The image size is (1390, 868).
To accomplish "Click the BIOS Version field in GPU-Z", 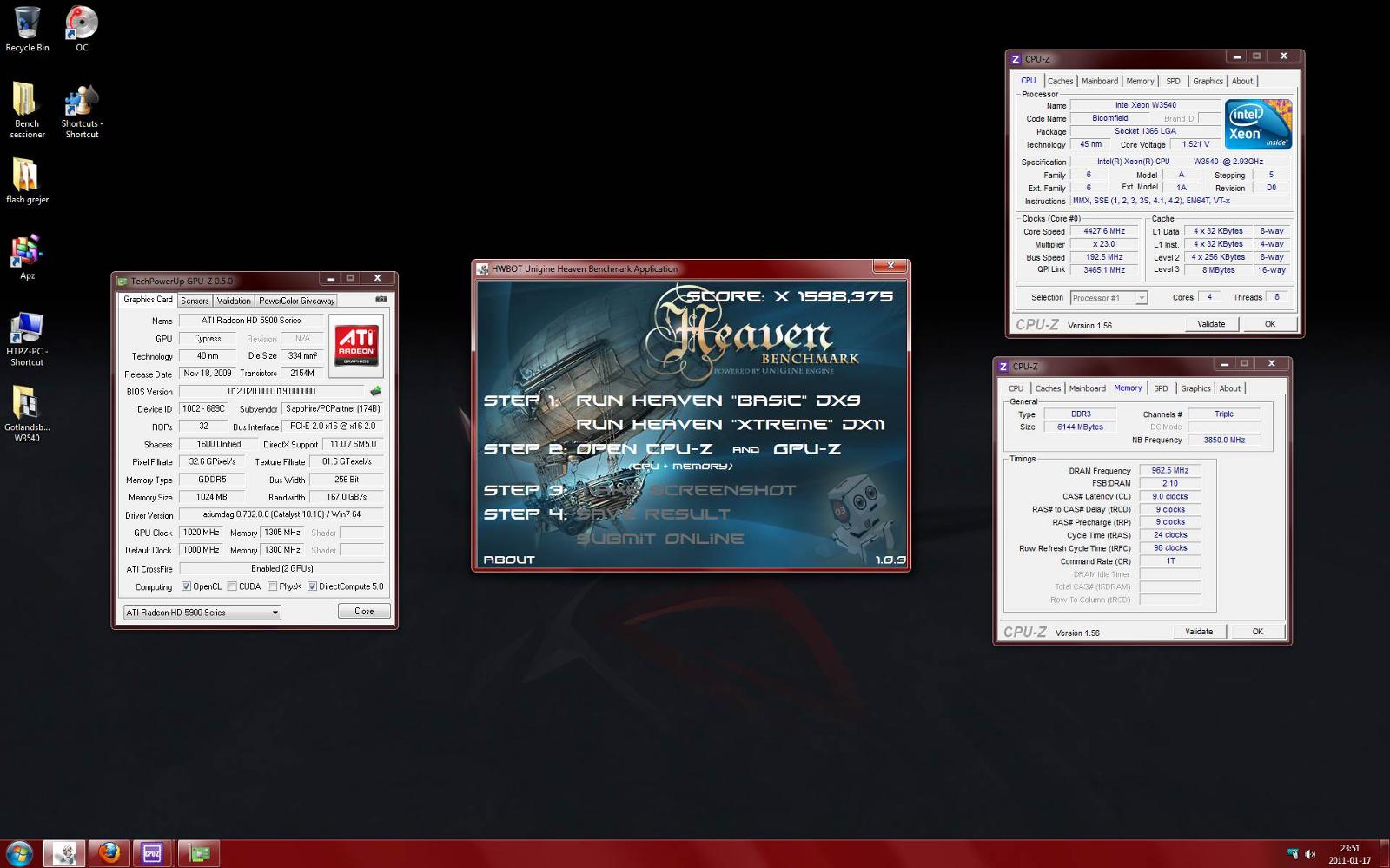I will pos(272,391).
